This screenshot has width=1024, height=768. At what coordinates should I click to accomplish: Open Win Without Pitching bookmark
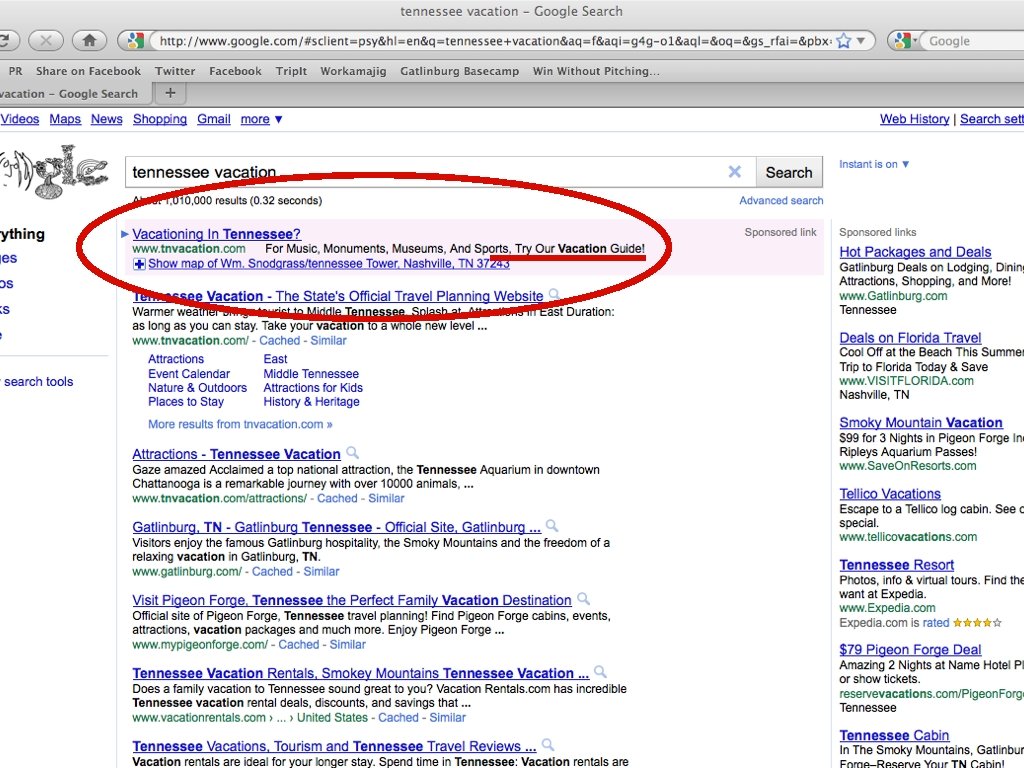click(596, 71)
